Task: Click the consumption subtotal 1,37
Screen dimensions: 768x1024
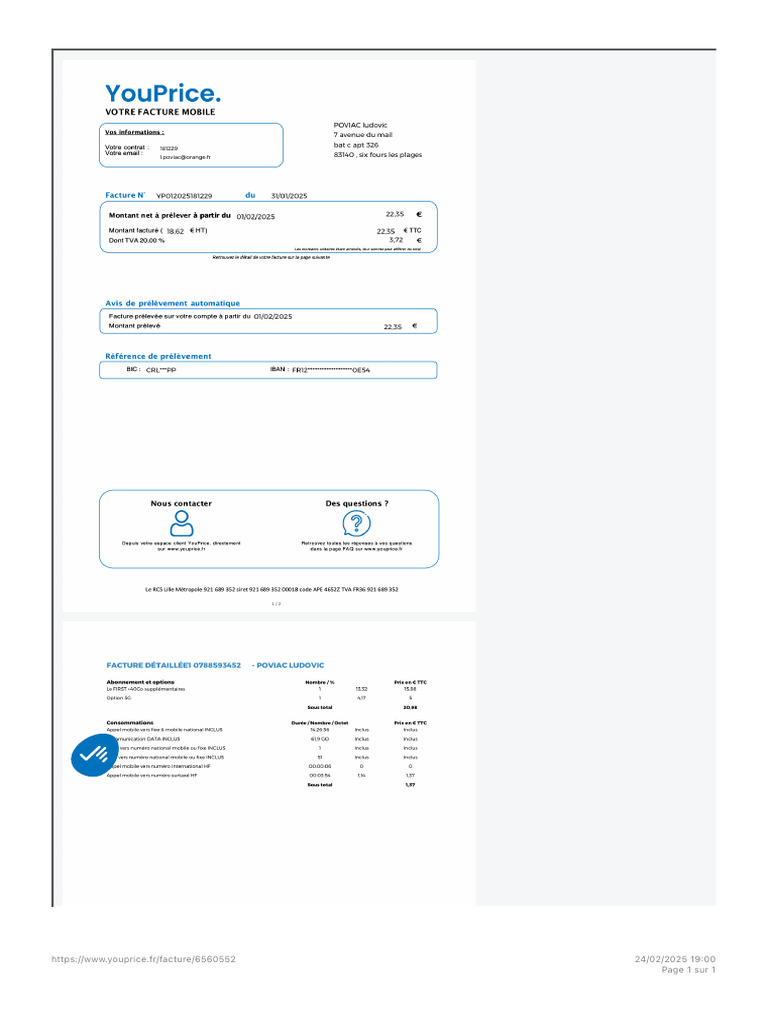Action: point(410,785)
